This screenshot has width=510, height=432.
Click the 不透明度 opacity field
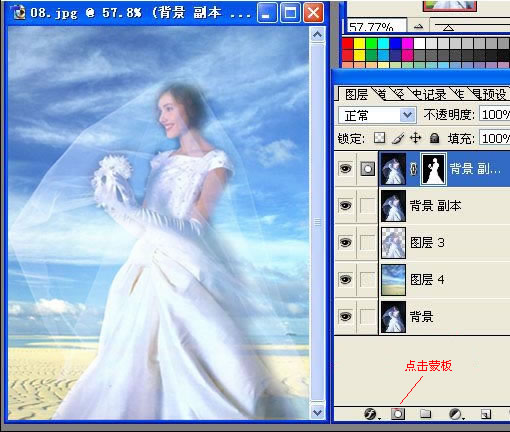(495, 115)
